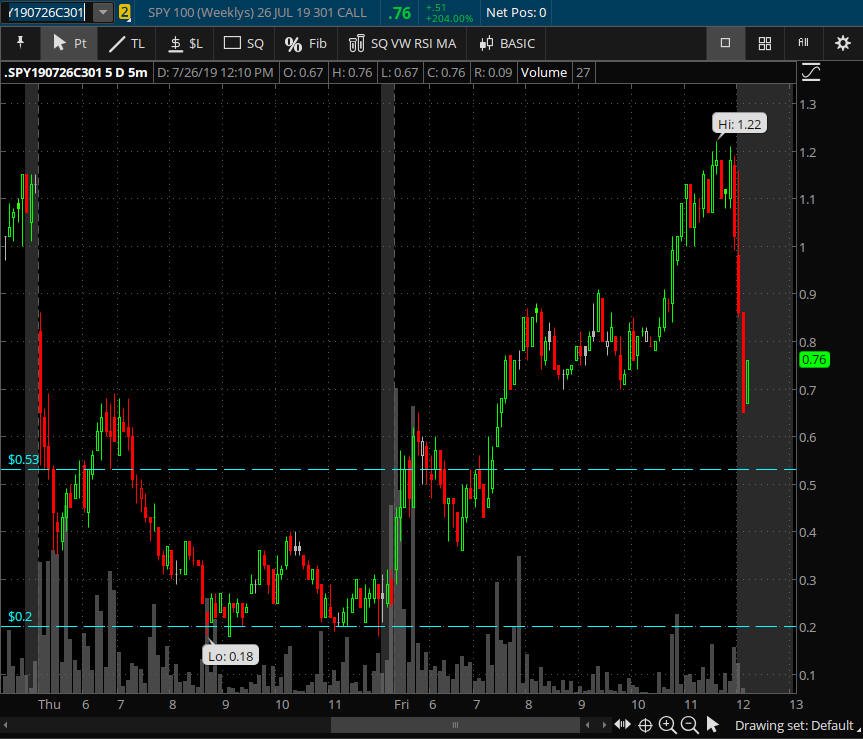Open the BASIC chart style menu
The height and width of the screenshot is (739, 863).
pyautogui.click(x=506, y=43)
